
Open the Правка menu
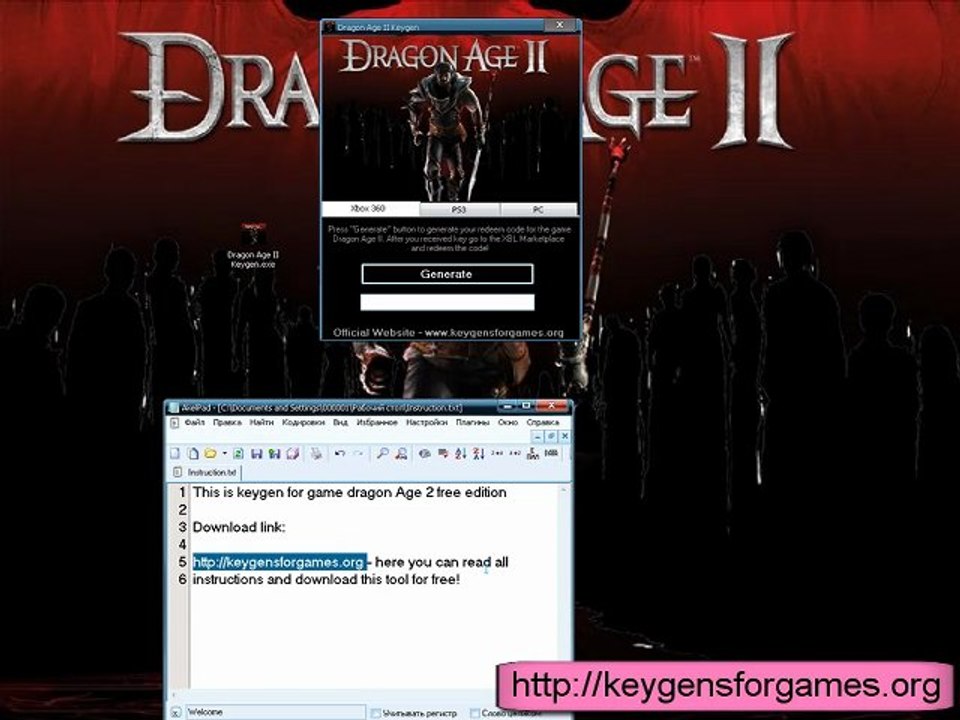227,422
